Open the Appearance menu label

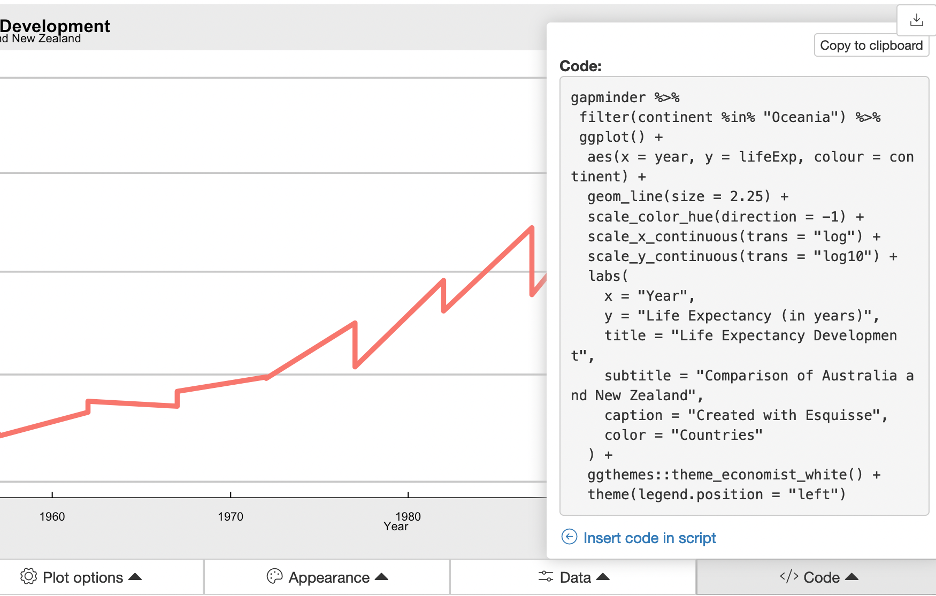[329, 577]
